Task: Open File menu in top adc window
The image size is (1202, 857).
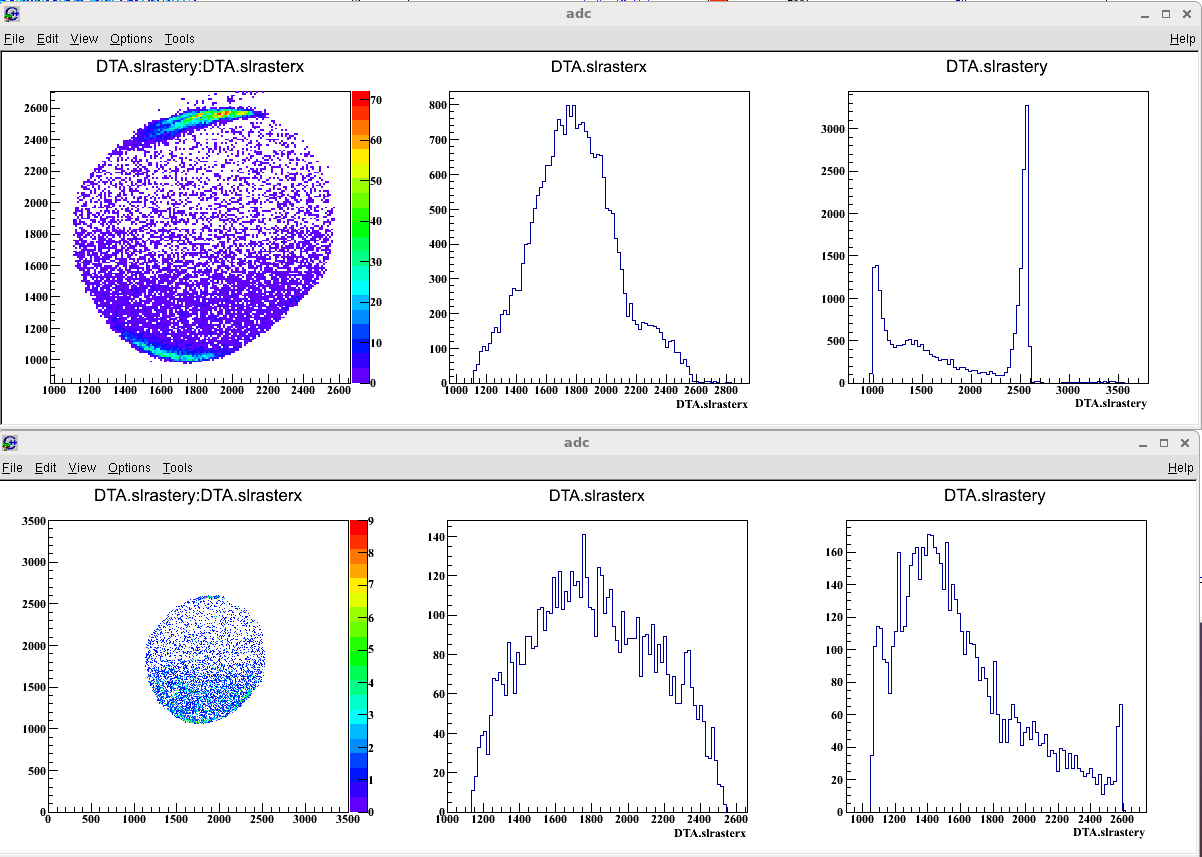Action: click(x=13, y=39)
